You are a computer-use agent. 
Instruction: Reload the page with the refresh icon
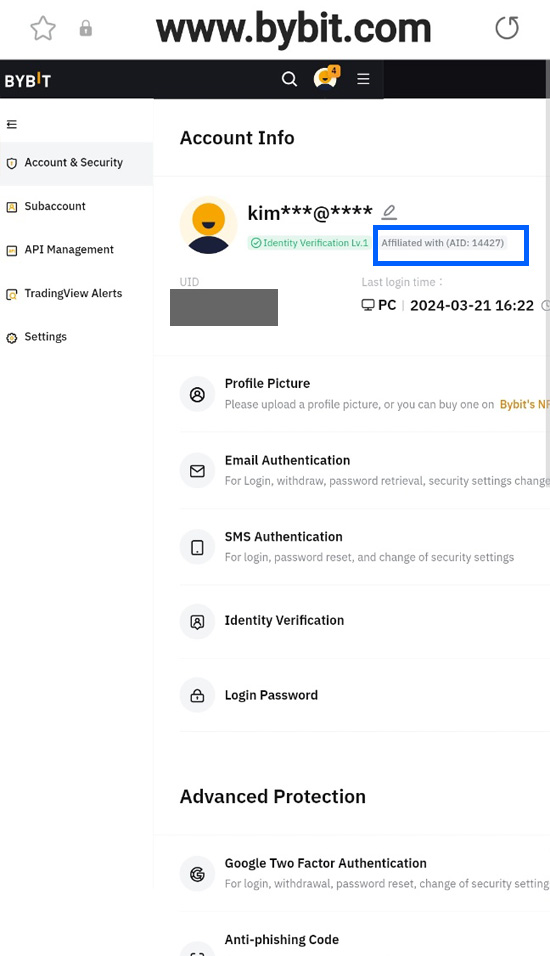[x=507, y=28]
